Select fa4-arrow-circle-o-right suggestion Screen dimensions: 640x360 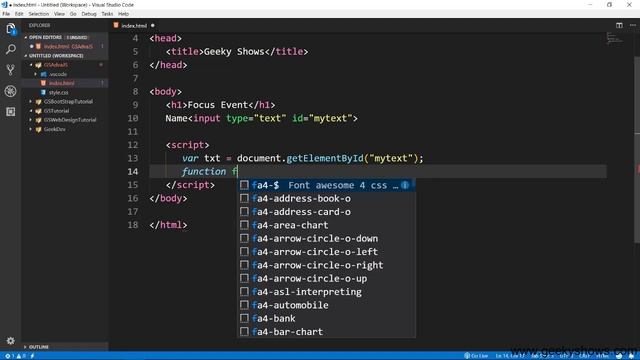coord(327,265)
